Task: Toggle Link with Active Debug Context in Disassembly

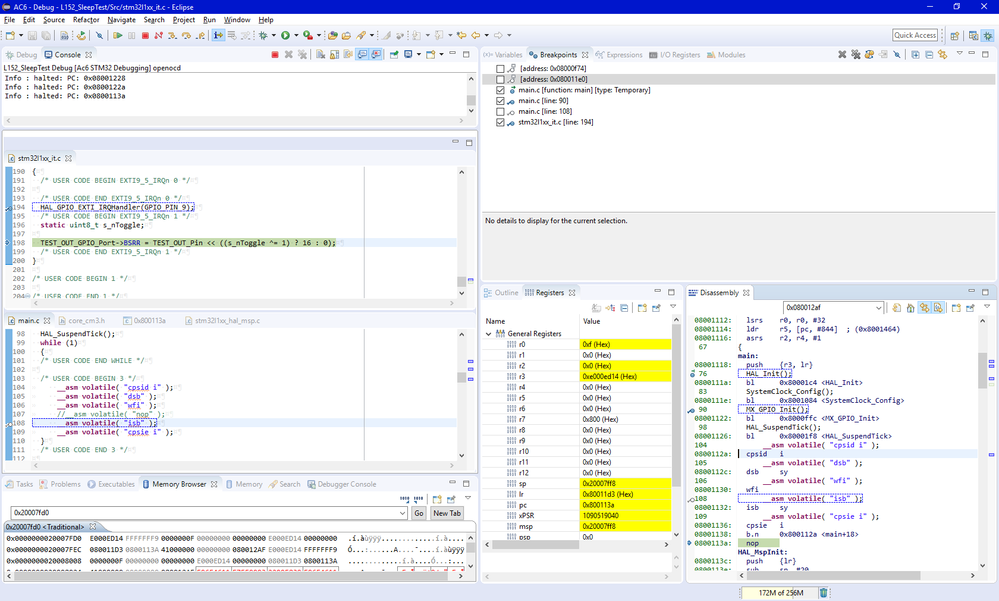Action: (x=924, y=308)
